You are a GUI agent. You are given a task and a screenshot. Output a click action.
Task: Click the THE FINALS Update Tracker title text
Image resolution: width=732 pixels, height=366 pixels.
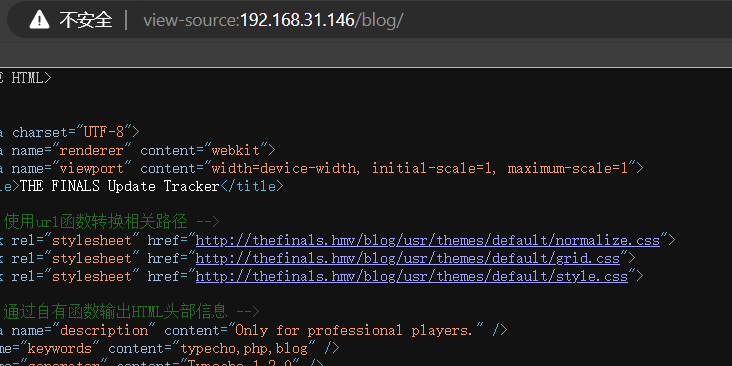[120, 186]
